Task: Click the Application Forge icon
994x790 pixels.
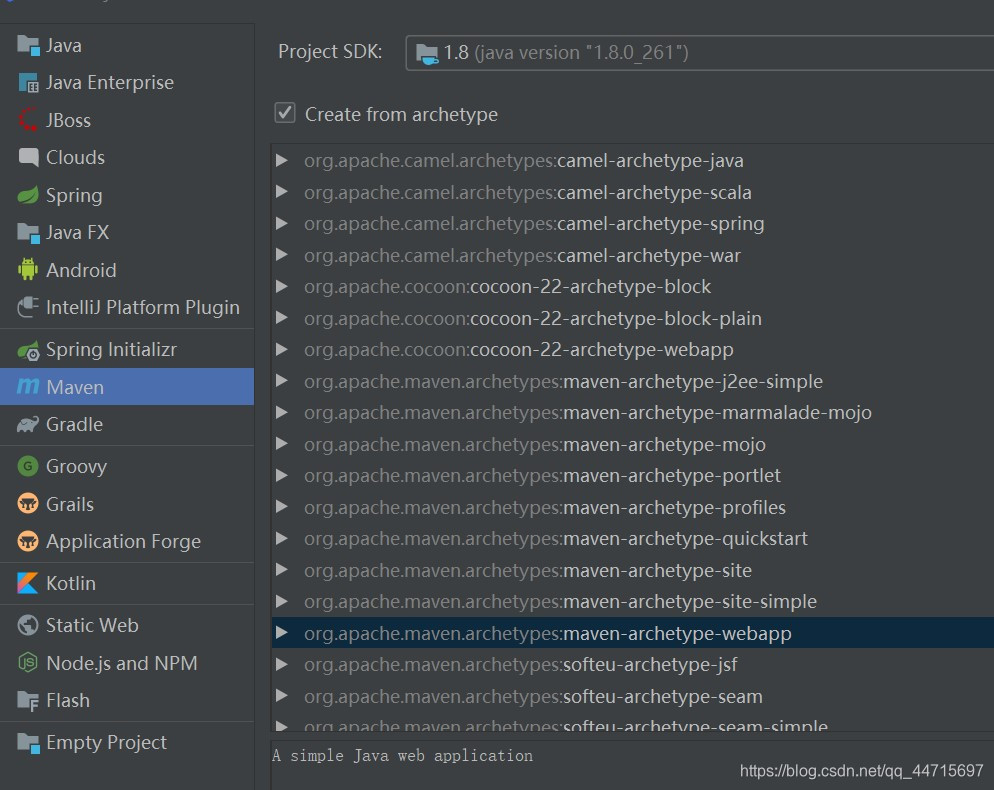Action: (x=28, y=541)
